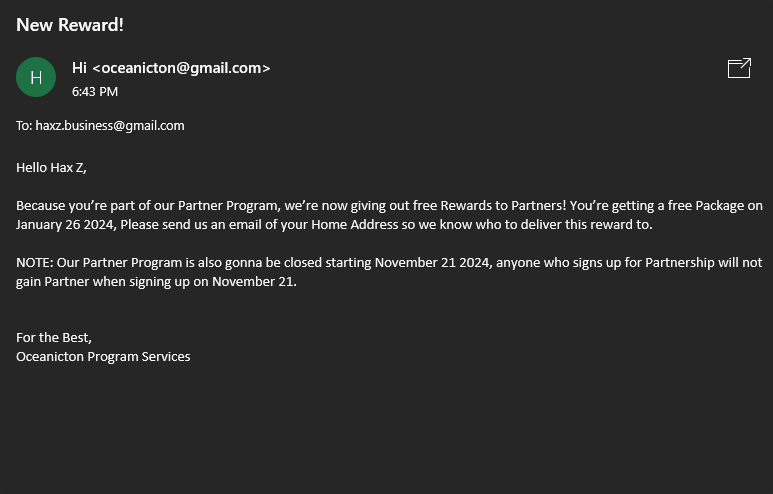The image size is (773, 494).
Task: Click the words free Package
Action: 705,205
